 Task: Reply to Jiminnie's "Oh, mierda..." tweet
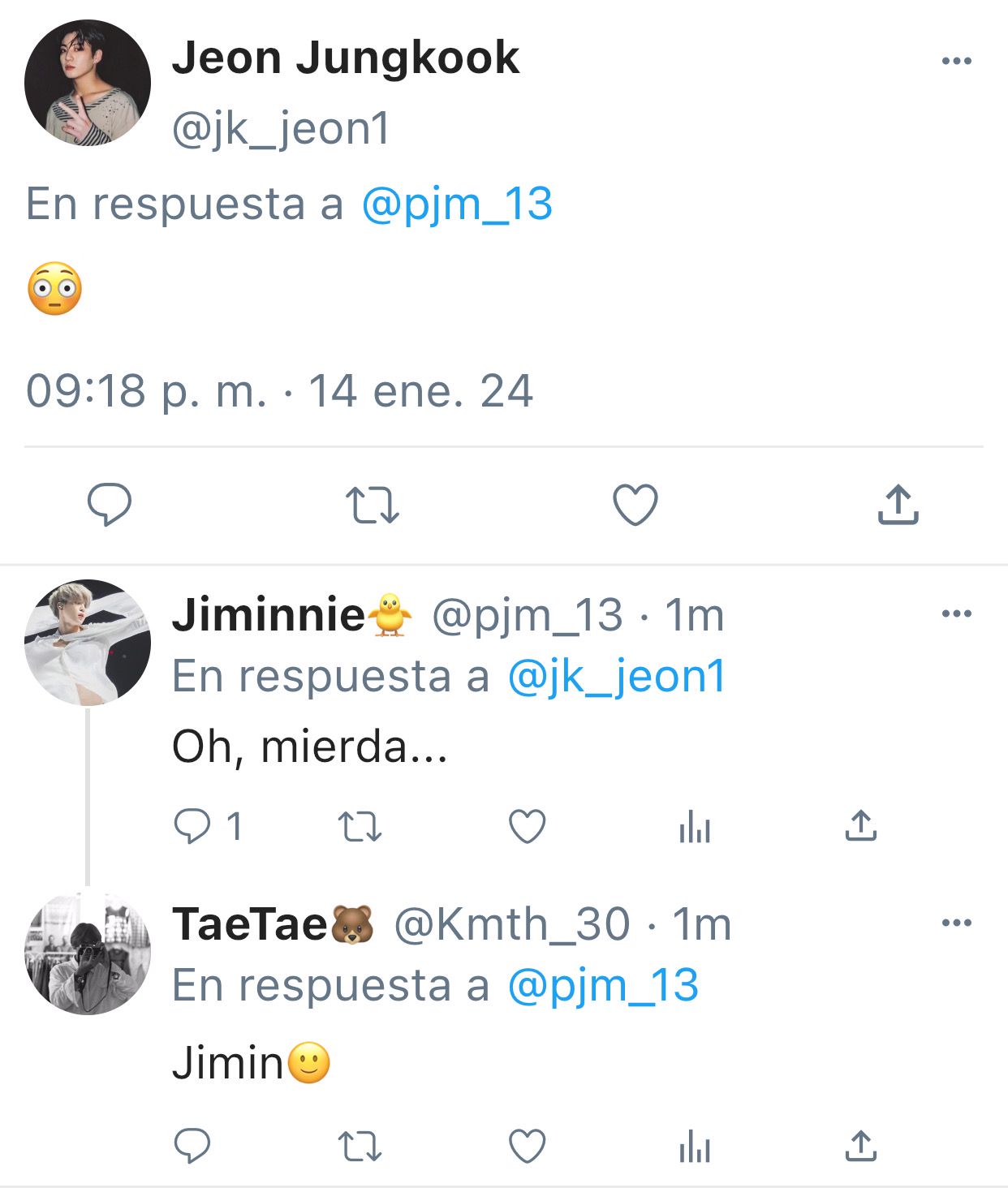click(192, 827)
